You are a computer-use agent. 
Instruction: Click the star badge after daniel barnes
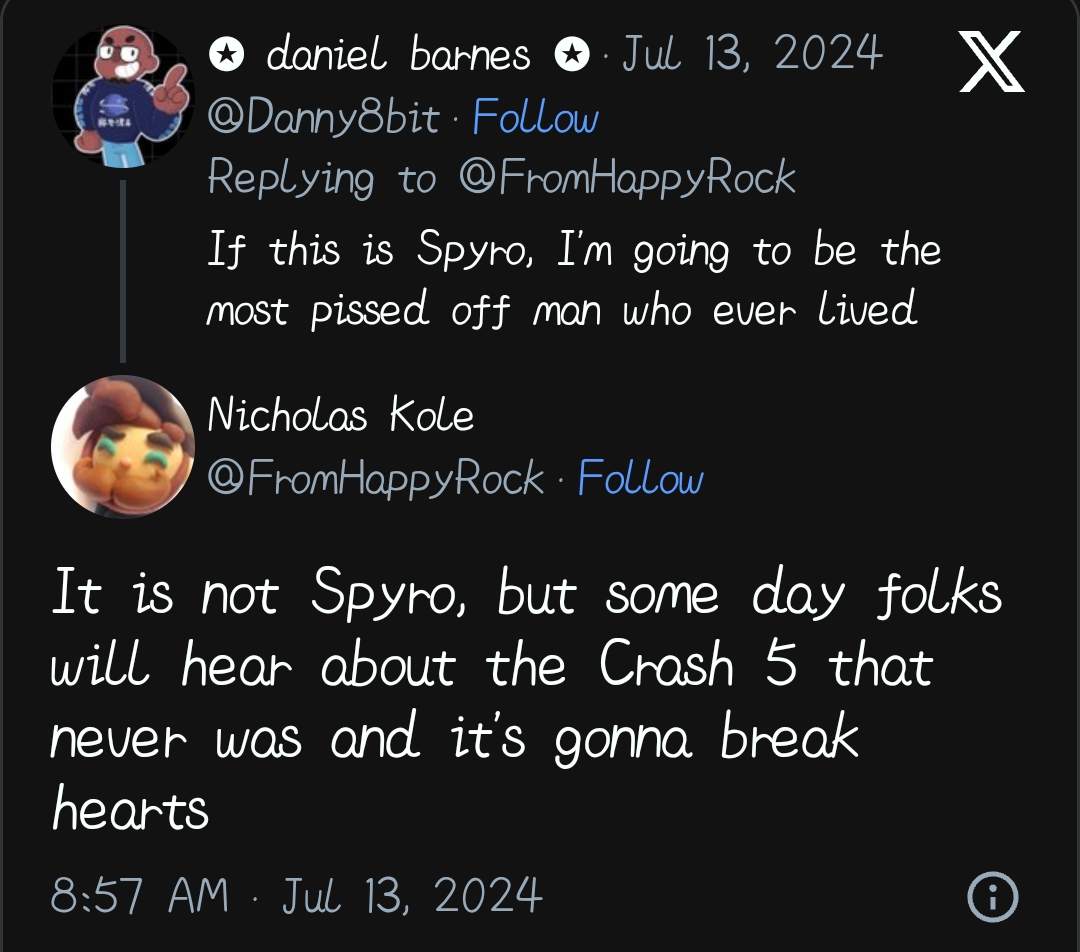pos(571,55)
